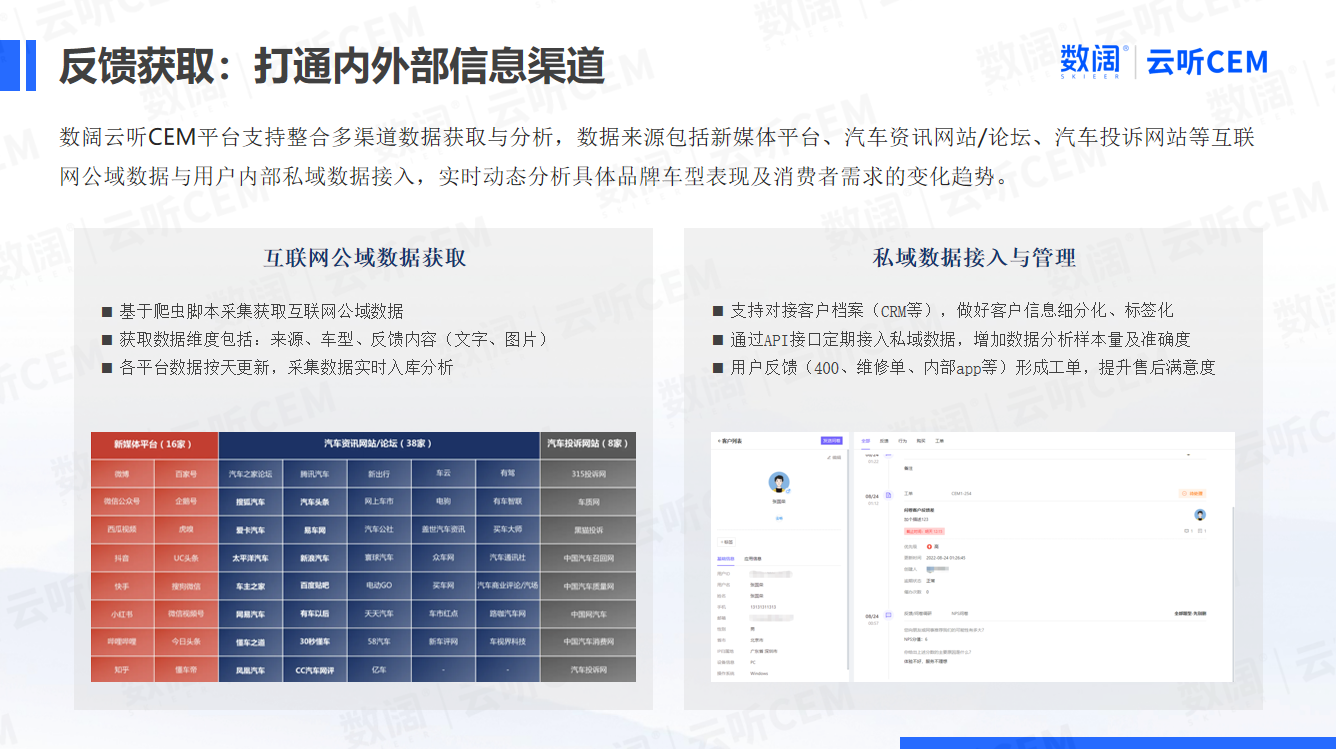Select the 应用信息 tab in customer panel
The image size is (1336, 749).
[x=753, y=559]
